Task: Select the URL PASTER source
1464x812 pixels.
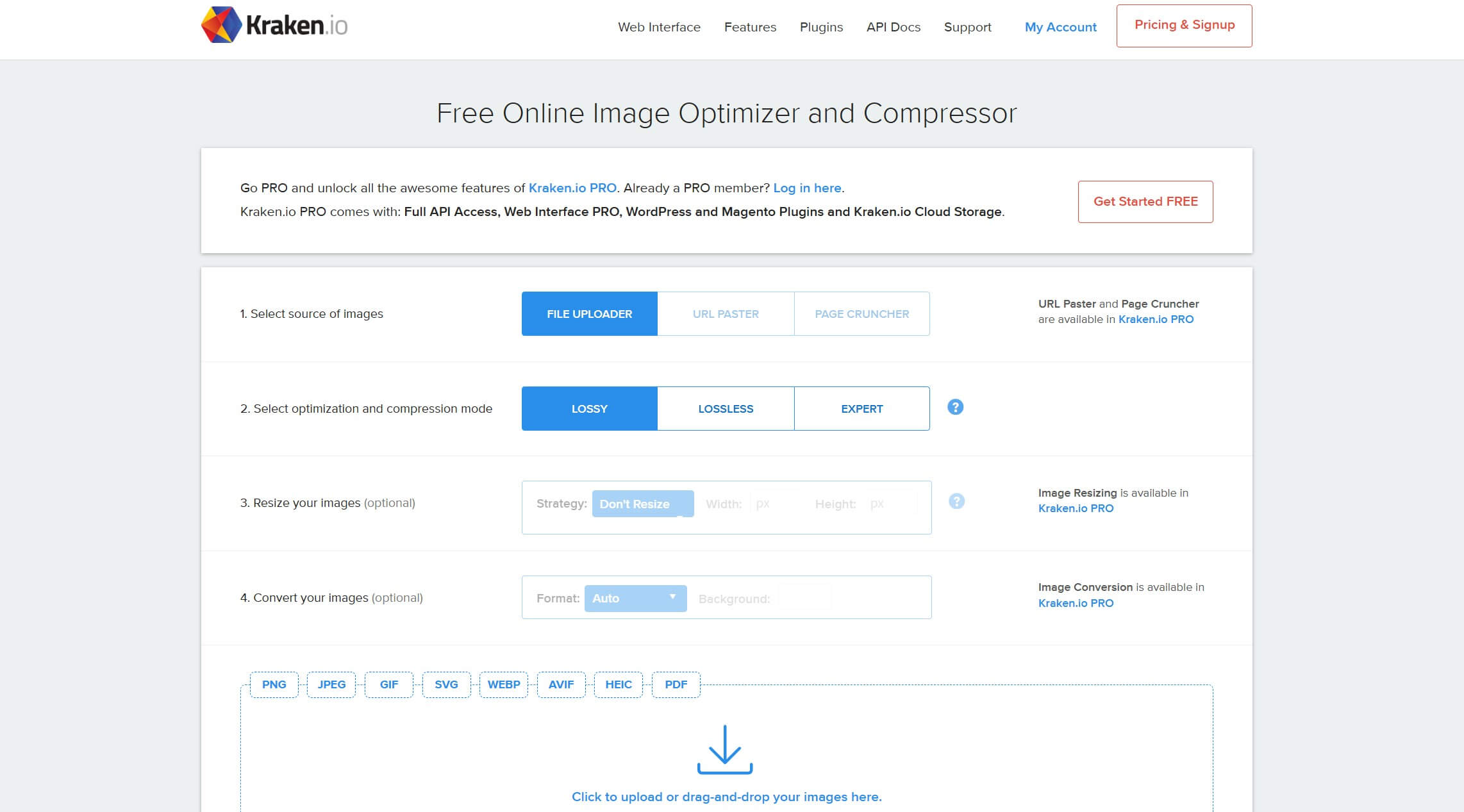Action: pos(726,314)
